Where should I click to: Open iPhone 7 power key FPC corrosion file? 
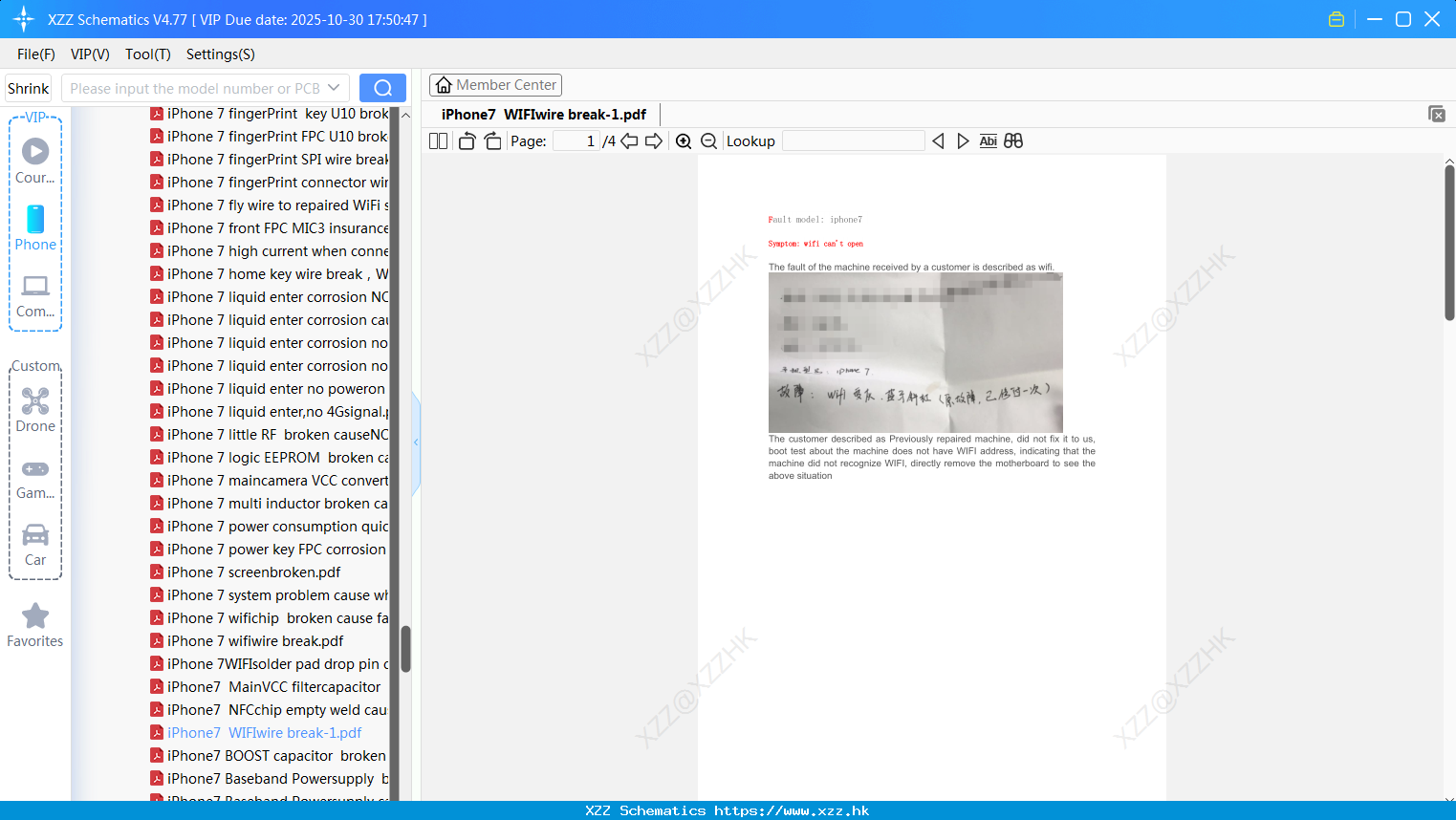(269, 550)
